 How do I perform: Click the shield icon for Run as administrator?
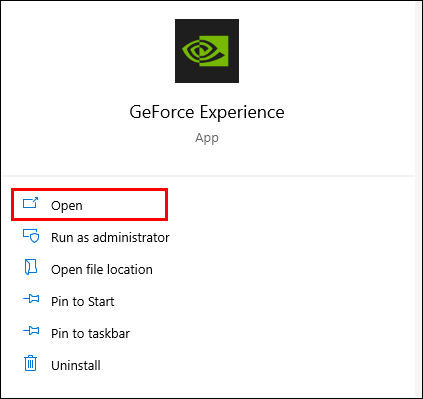coord(31,236)
